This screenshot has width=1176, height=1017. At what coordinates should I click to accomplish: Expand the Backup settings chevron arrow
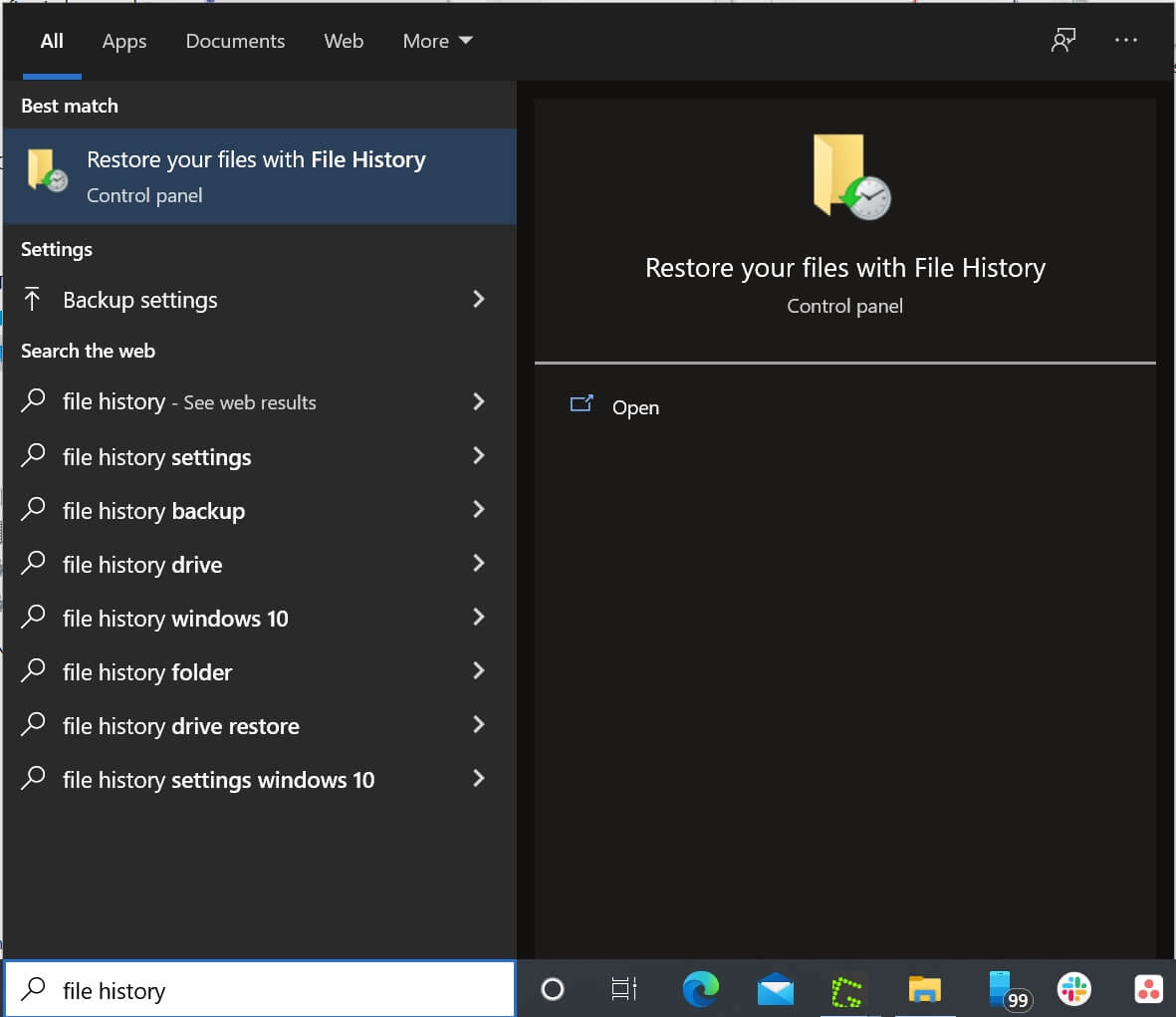[x=479, y=299]
